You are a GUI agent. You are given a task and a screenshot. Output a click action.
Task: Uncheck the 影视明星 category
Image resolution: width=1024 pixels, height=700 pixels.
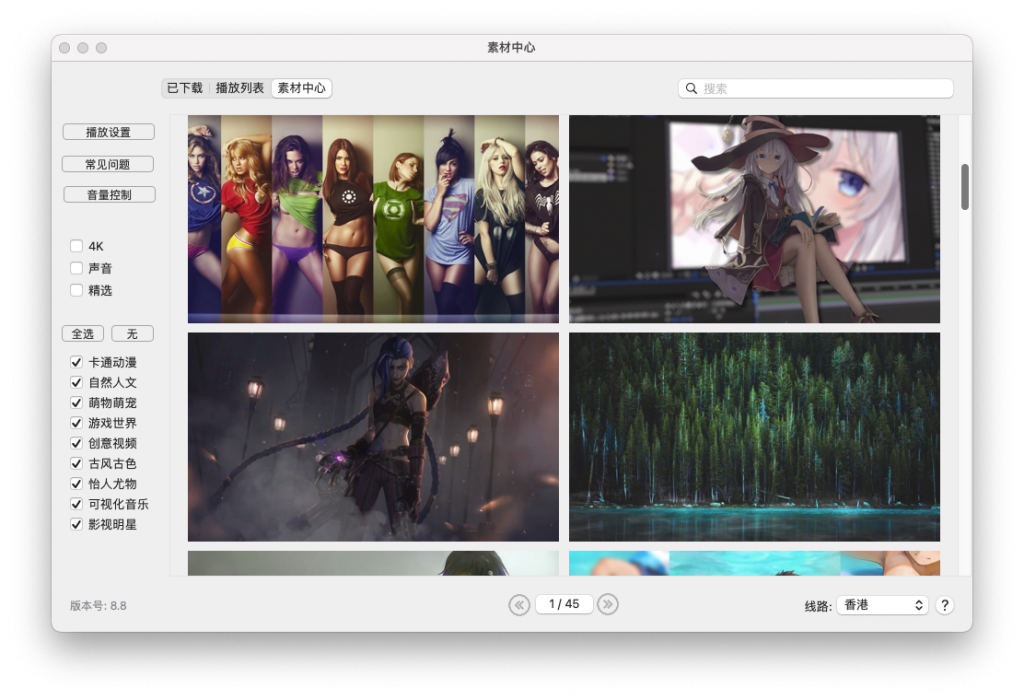click(76, 524)
